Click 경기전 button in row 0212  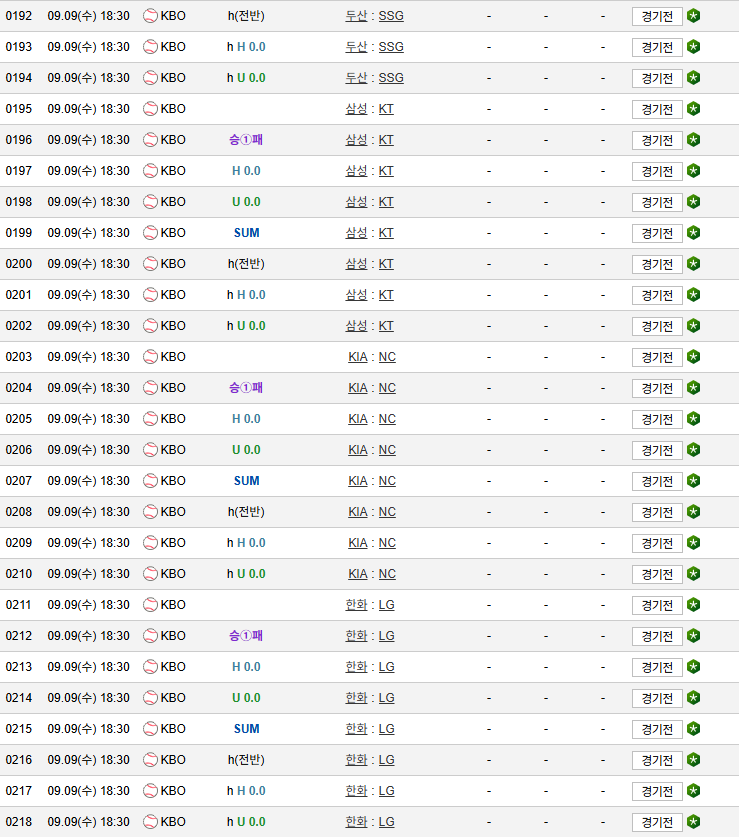(x=657, y=636)
